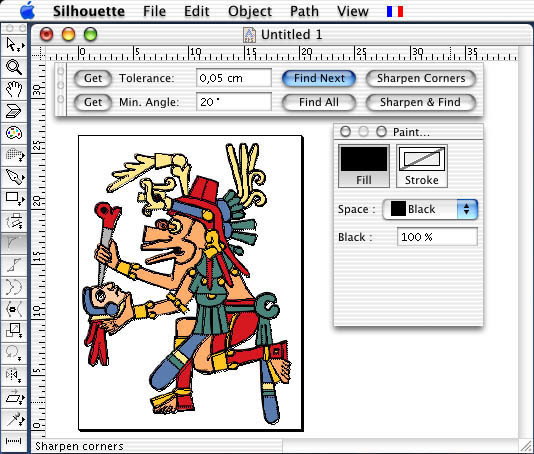The height and width of the screenshot is (454, 534).
Task: Select the magnifying glass zoom tool
Action: point(14,67)
